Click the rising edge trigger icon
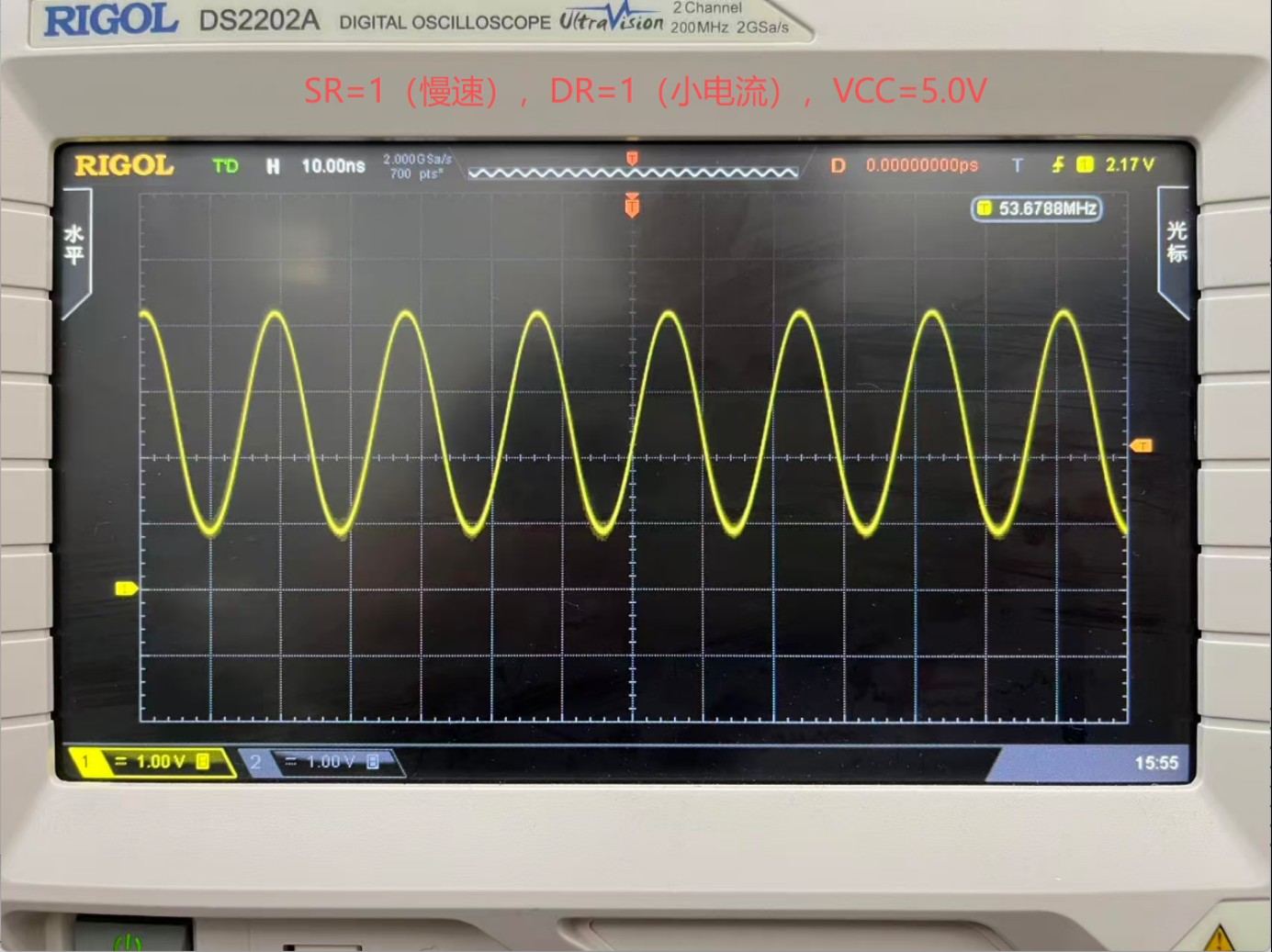The image size is (1272, 952). point(1058,165)
